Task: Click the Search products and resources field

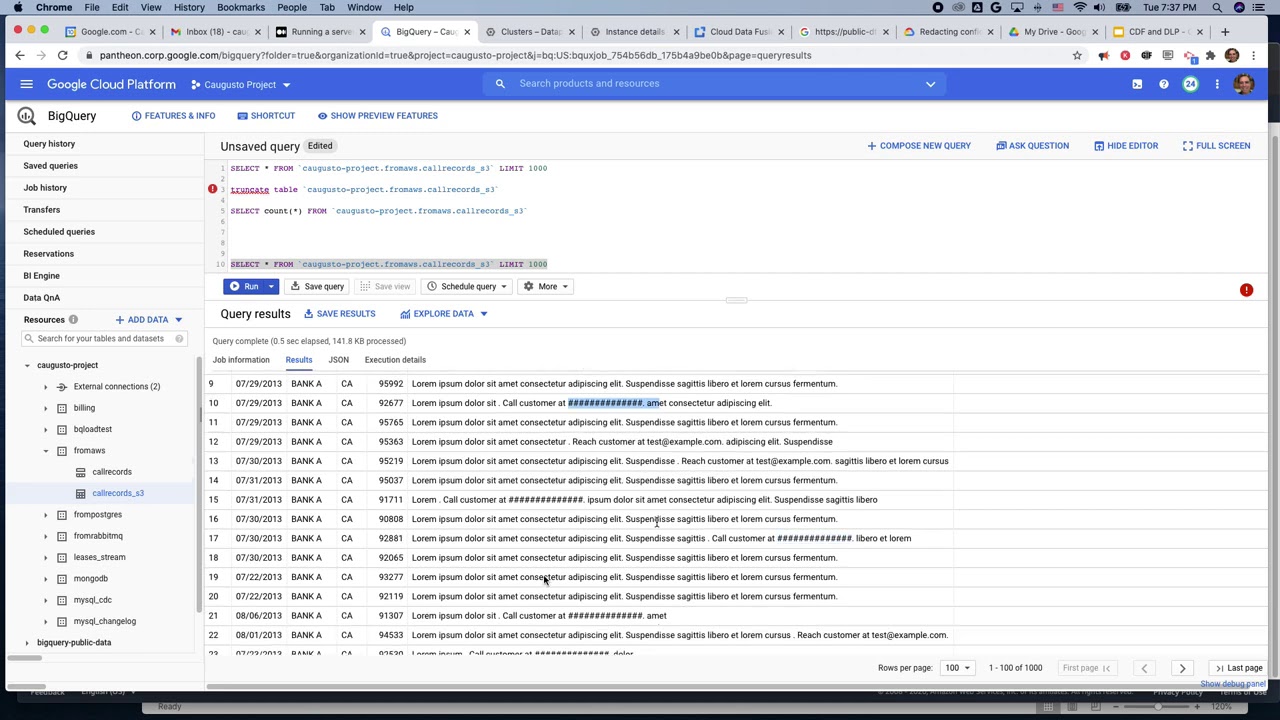Action: click(x=715, y=84)
